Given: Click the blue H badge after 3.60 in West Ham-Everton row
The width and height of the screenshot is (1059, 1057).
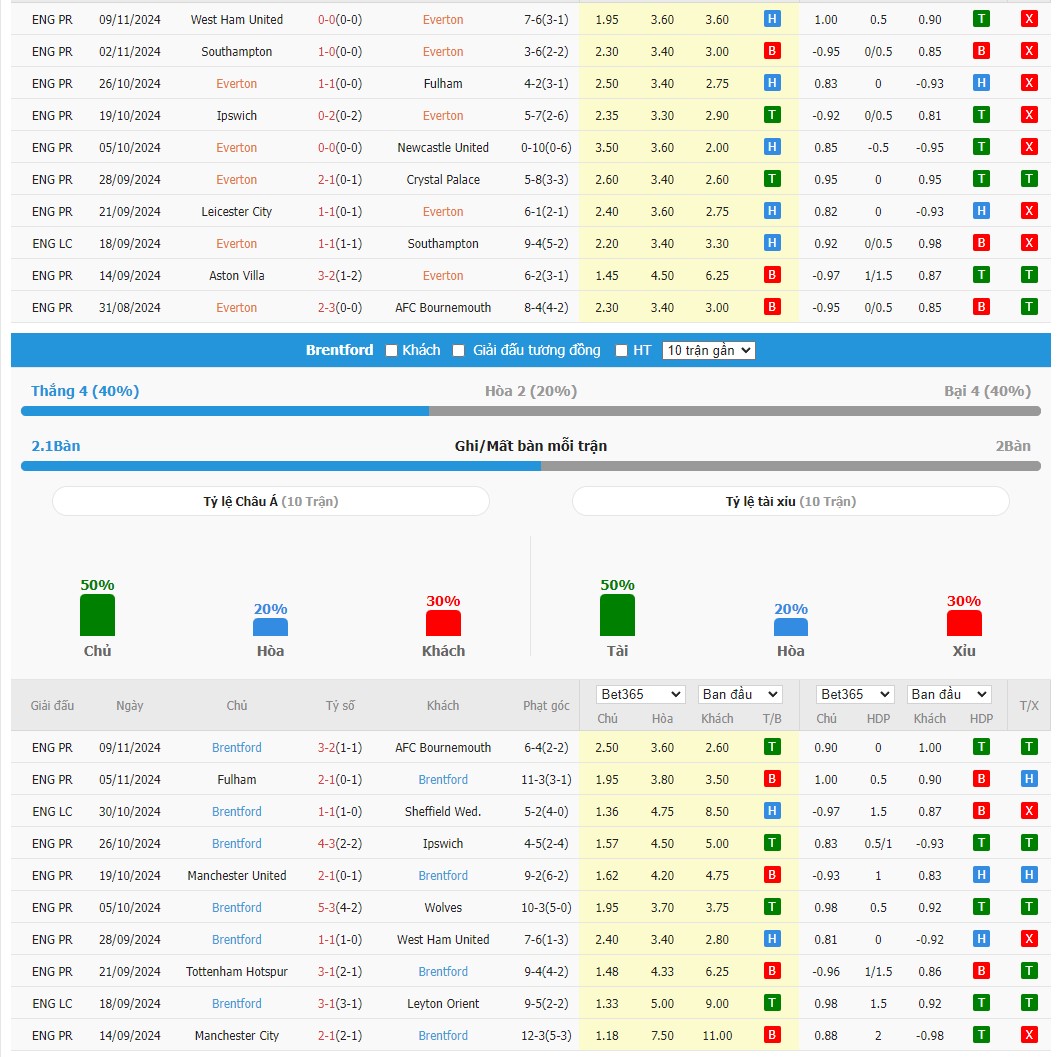Looking at the screenshot, I should (772, 19).
